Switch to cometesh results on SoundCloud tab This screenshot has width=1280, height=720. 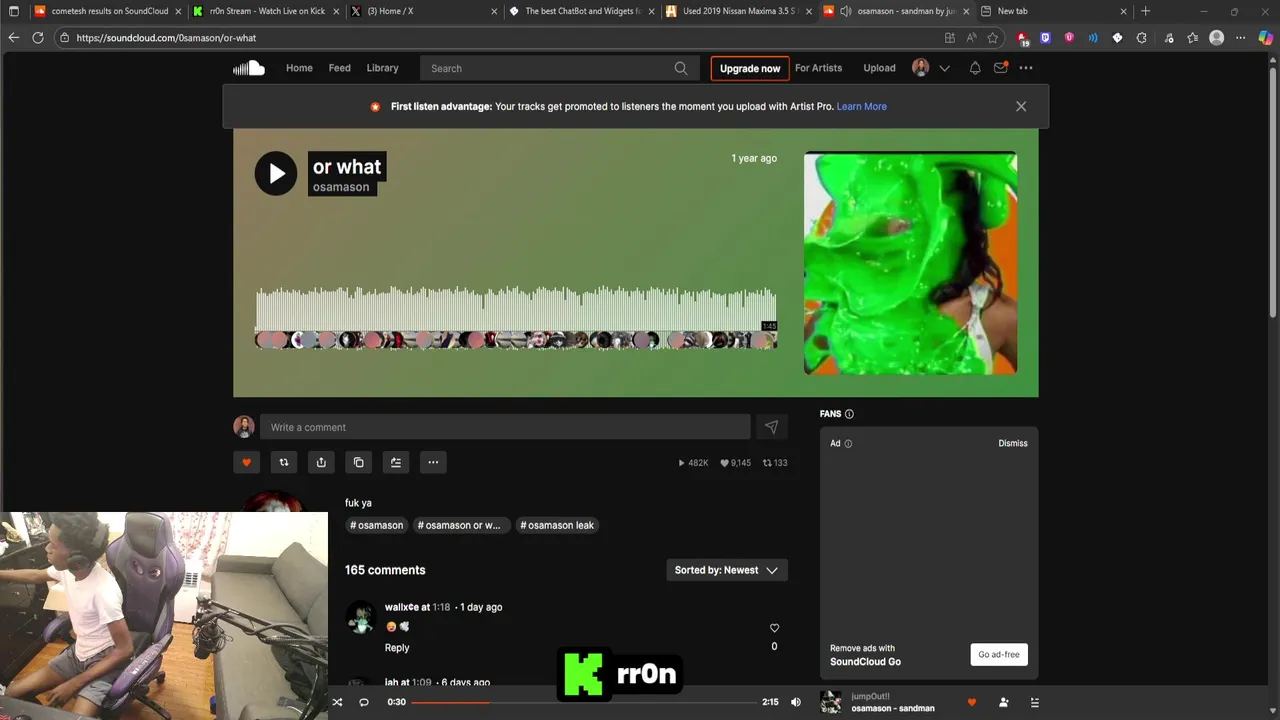(x=108, y=11)
